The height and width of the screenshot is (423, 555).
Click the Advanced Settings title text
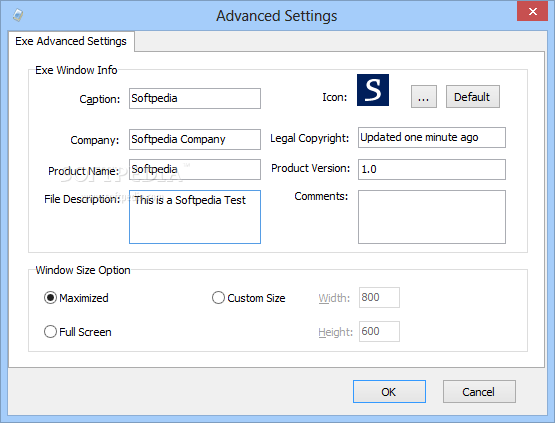click(x=277, y=16)
